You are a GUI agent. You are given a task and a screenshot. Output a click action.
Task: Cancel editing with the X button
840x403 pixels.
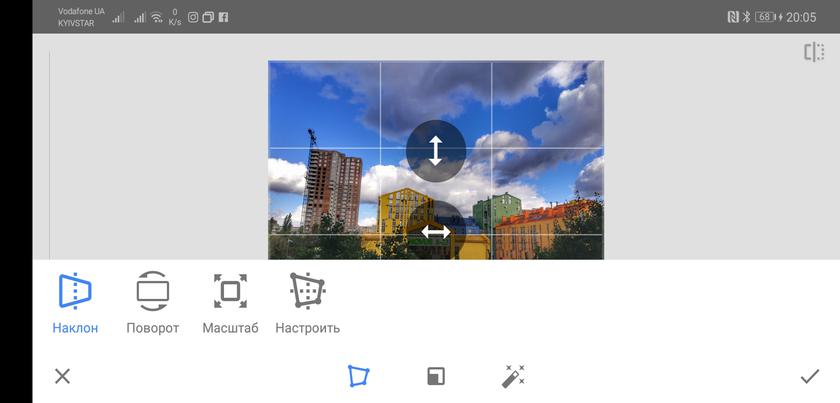[x=62, y=376]
